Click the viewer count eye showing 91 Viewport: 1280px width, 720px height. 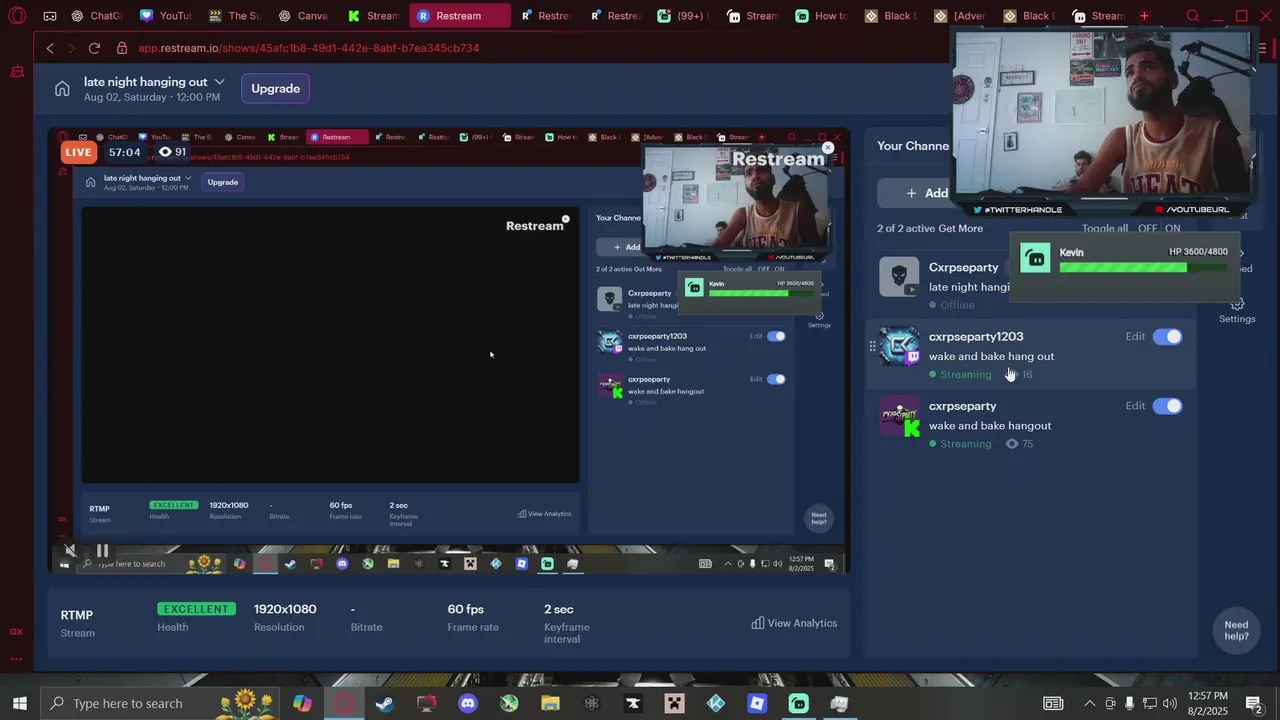(x=173, y=152)
